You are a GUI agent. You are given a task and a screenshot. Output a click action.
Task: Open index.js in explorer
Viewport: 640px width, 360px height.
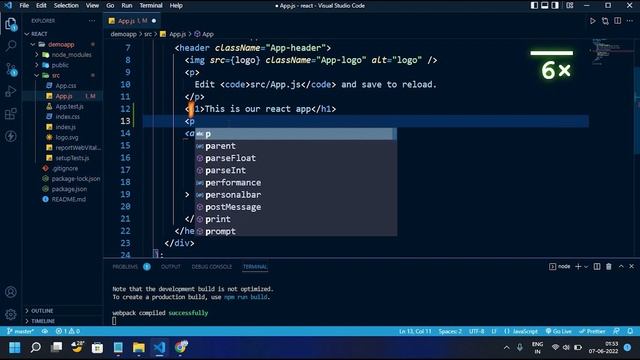tap(65, 127)
